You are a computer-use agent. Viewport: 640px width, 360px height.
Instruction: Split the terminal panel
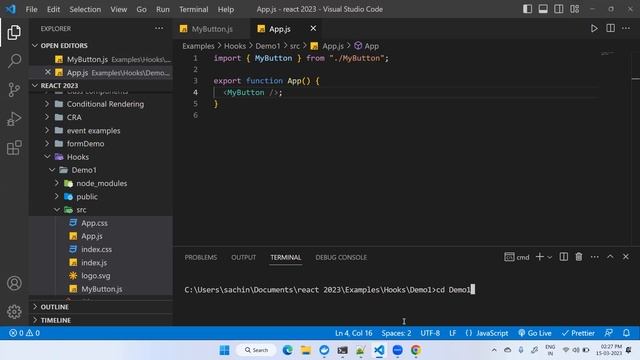563,257
